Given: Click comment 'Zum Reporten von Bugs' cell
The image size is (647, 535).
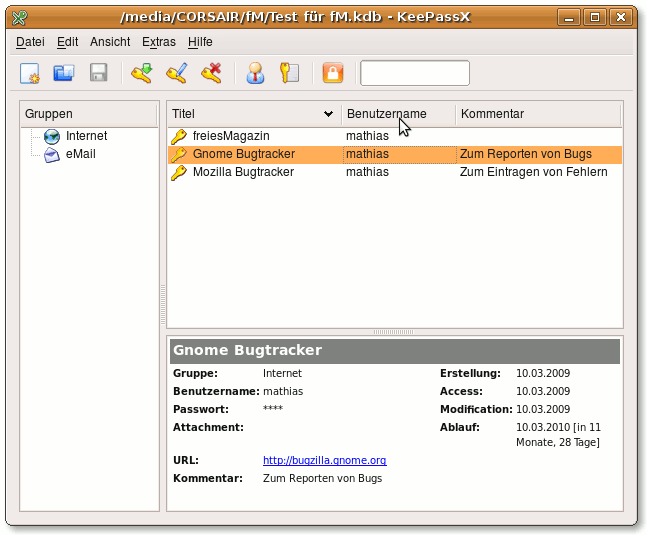Looking at the screenshot, I should pyautogui.click(x=526, y=154).
